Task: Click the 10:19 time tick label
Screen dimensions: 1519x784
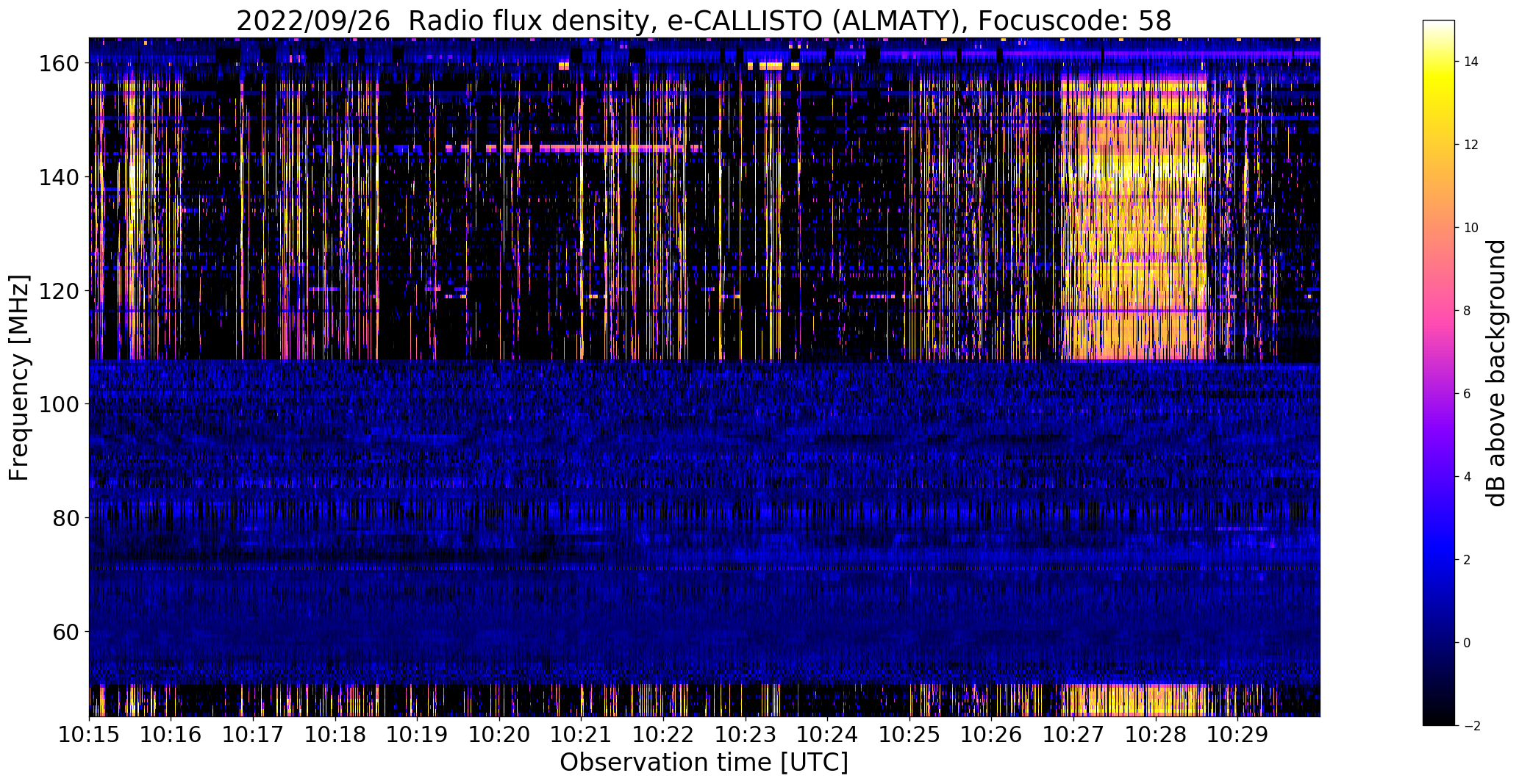Action: click(417, 734)
